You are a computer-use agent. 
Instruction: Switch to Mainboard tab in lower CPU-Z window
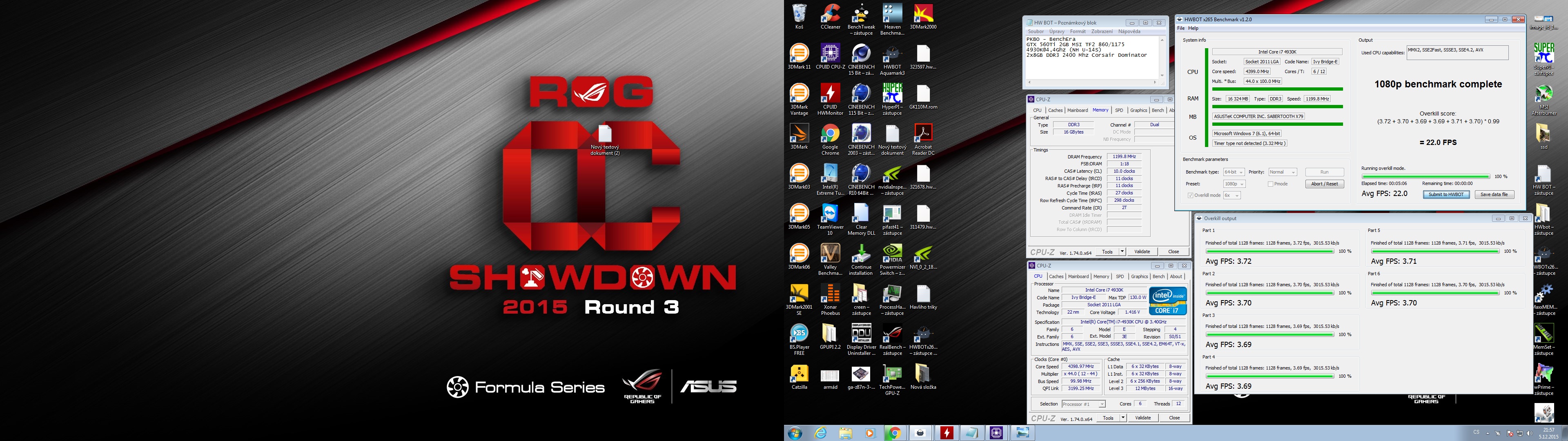1078,276
